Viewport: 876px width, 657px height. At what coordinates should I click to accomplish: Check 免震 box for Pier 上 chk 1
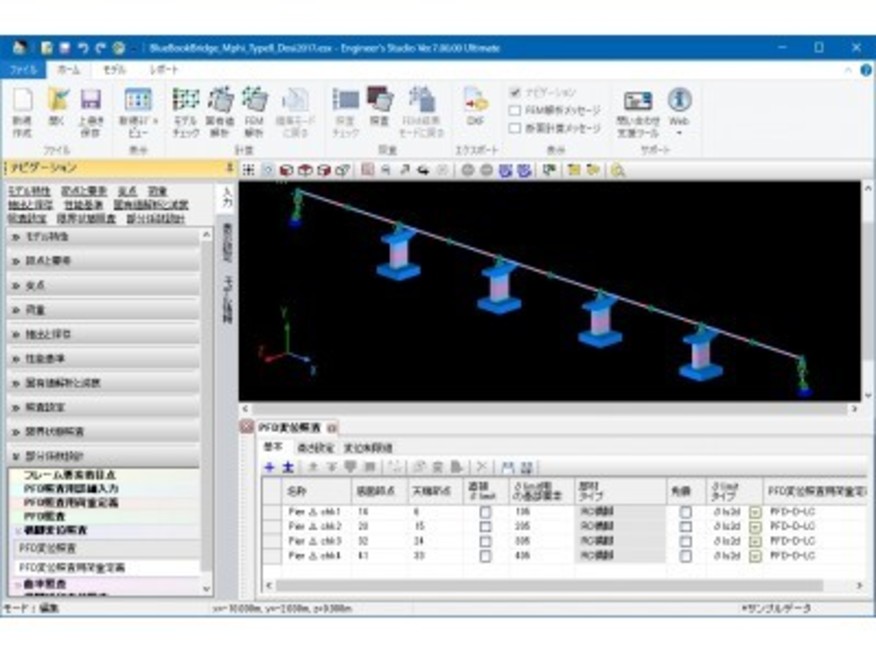(x=685, y=512)
